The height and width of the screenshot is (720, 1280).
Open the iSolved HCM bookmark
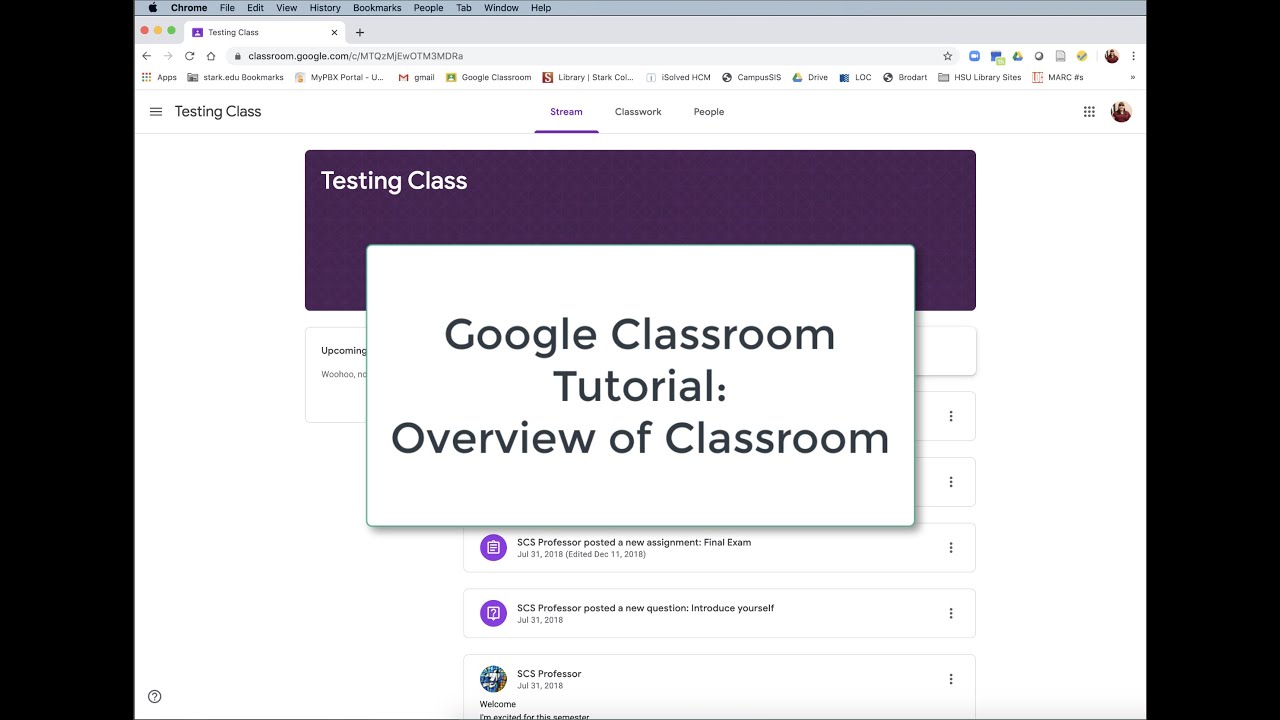[x=679, y=77]
